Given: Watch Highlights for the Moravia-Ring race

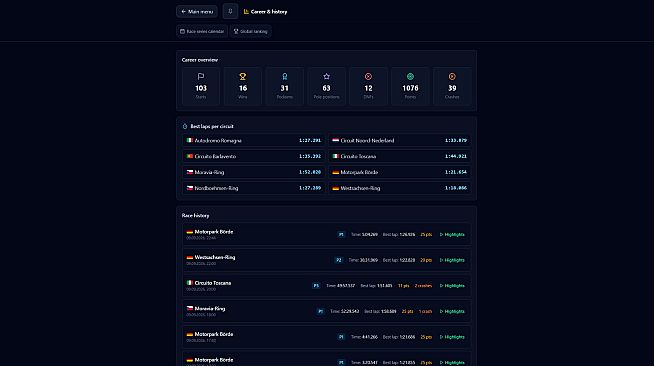Looking at the screenshot, I should point(452,311).
